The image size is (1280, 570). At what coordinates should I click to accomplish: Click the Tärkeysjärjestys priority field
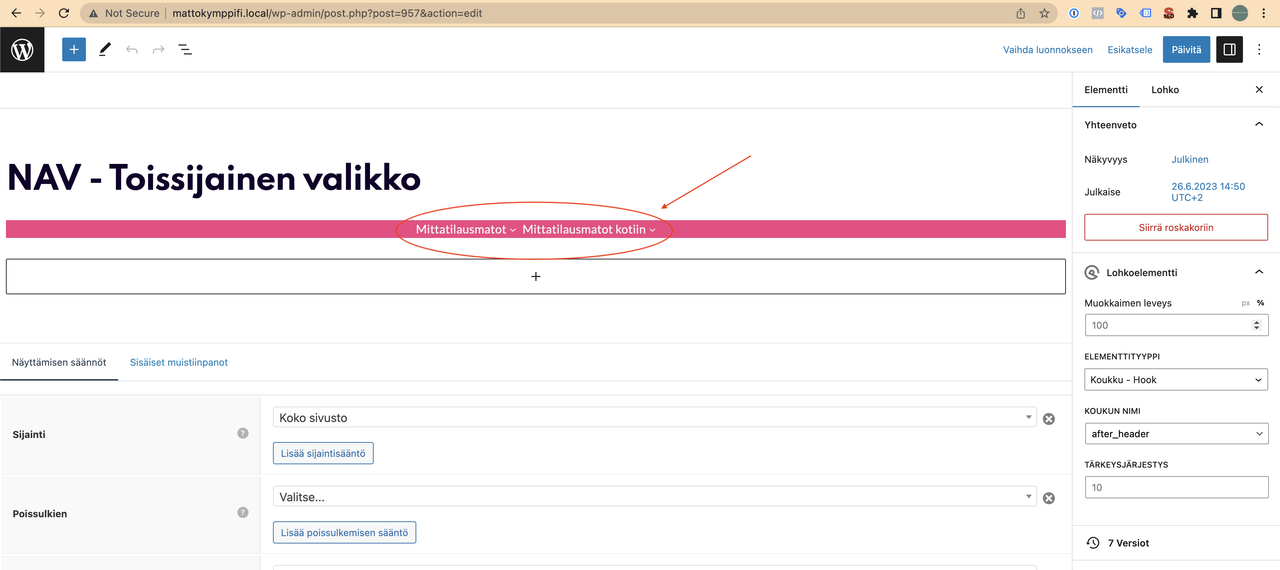pos(1176,487)
